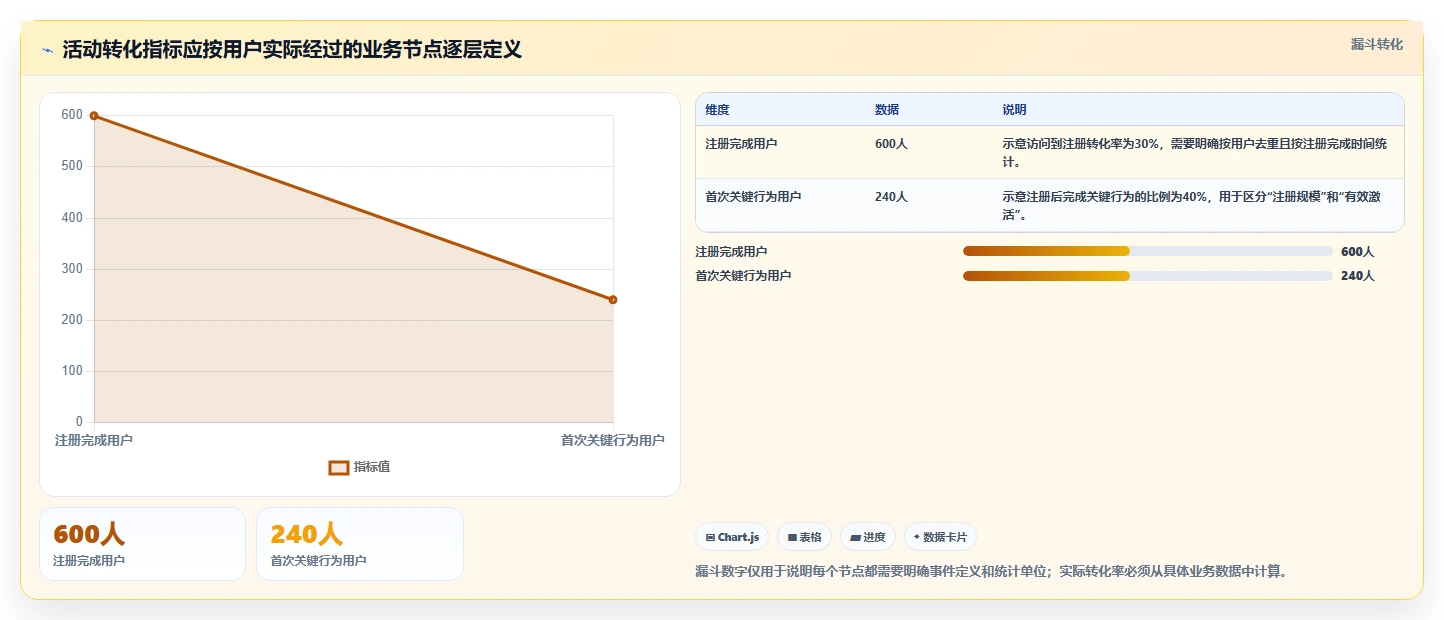This screenshot has width=1444, height=620.
Task: Click the 注册完成用户 progress bar
Action: click(x=1148, y=251)
